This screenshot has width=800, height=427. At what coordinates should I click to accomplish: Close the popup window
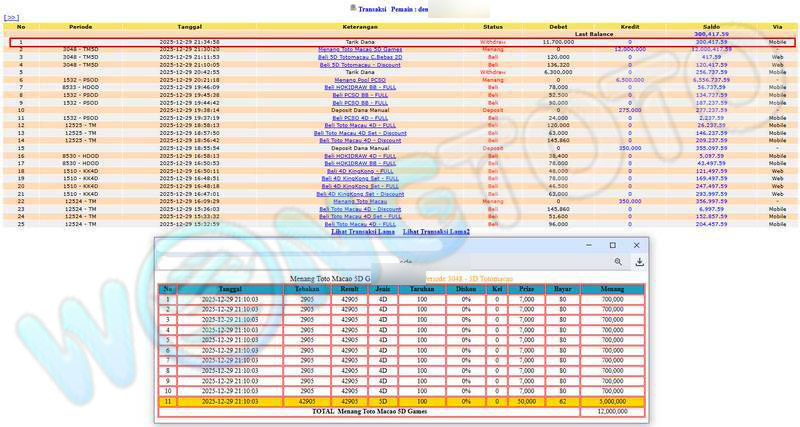click(x=639, y=245)
